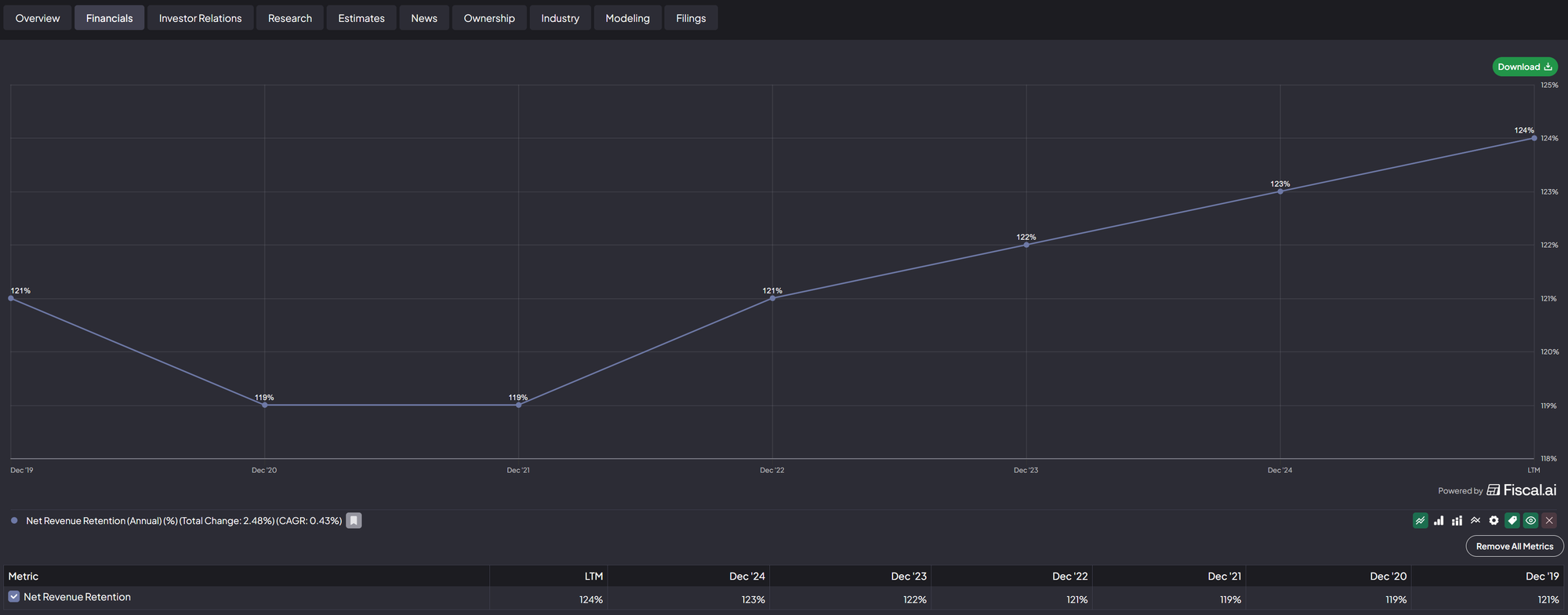
Task: Click the Fiscal.ai logo link
Action: (1521, 490)
